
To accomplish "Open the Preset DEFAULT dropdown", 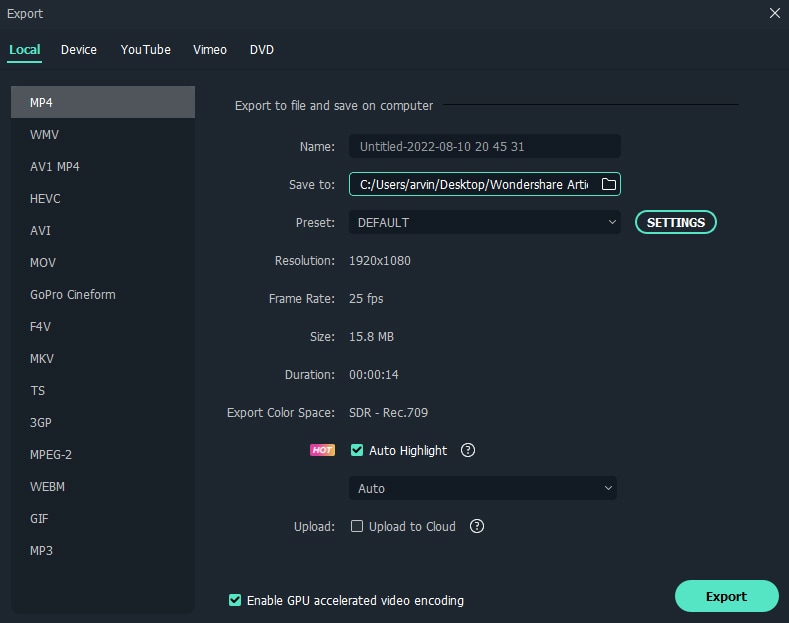I will pos(484,222).
